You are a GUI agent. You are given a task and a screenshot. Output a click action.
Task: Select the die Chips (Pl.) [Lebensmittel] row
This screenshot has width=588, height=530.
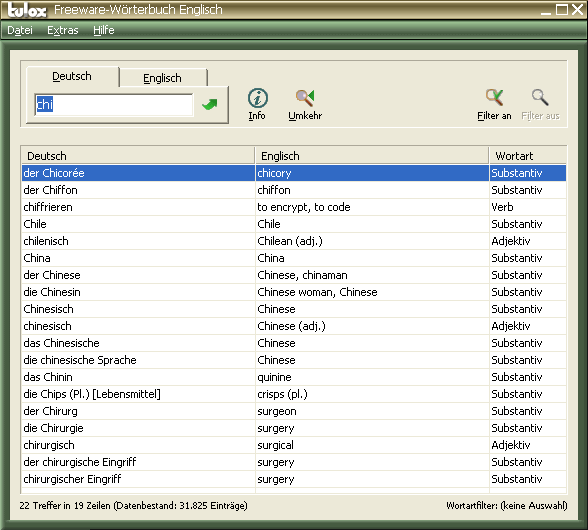[x=294, y=394]
